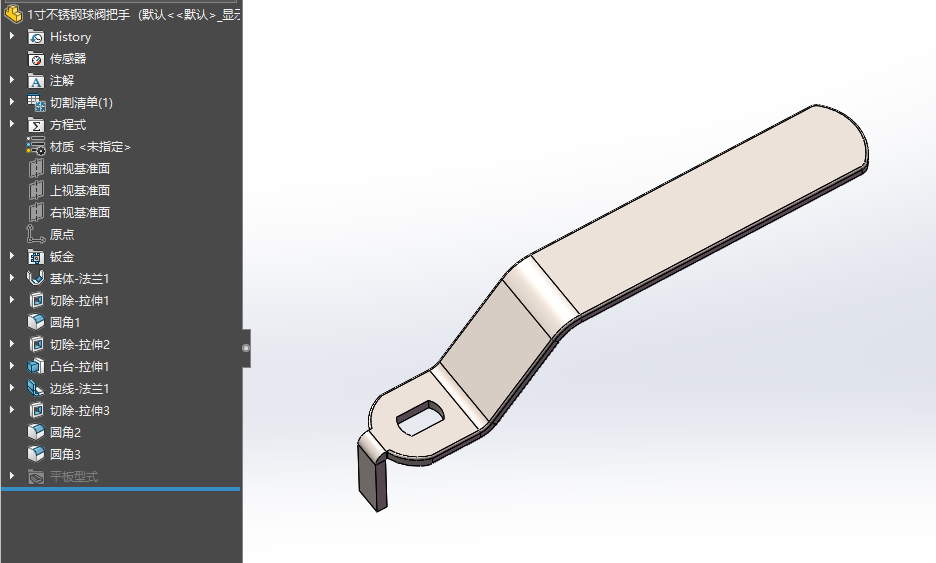The width and height of the screenshot is (936, 563).
Task: Select the 圆角1 label
Action: 65,322
